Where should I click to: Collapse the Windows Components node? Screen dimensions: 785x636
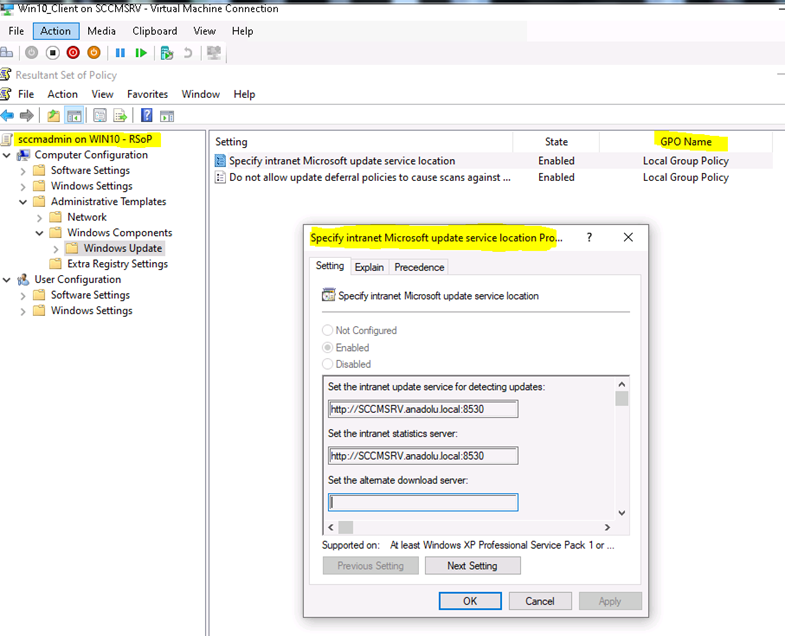pyautogui.click(x=40, y=233)
